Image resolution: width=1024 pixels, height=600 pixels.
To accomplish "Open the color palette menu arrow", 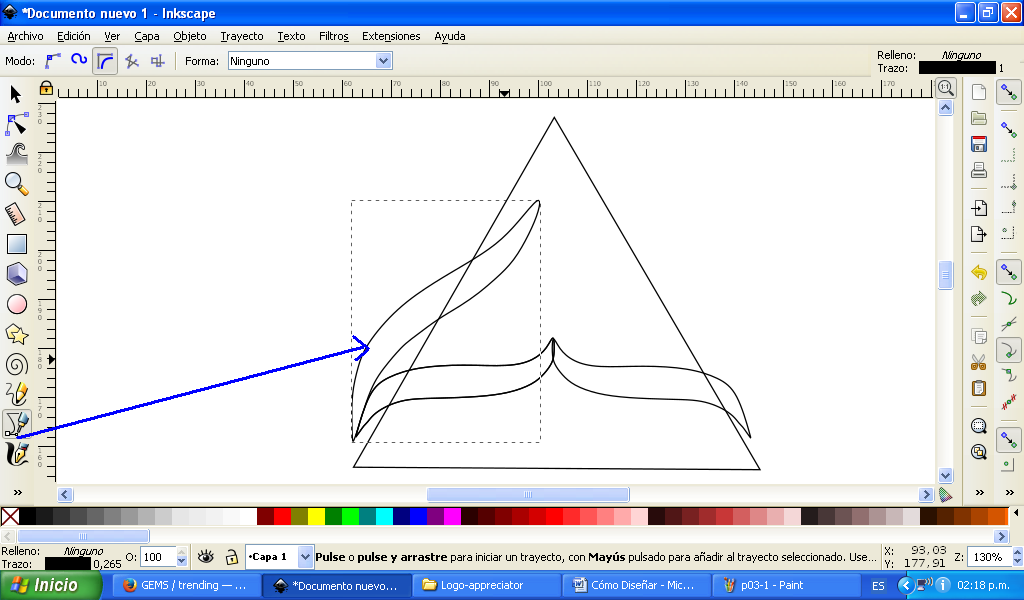I will click(x=1016, y=513).
